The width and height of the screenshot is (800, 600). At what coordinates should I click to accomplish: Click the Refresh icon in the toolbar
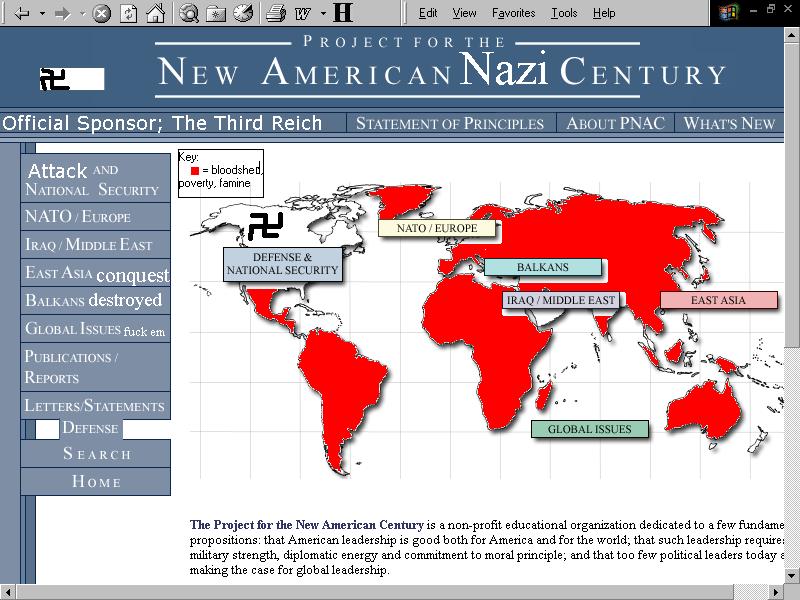point(128,13)
